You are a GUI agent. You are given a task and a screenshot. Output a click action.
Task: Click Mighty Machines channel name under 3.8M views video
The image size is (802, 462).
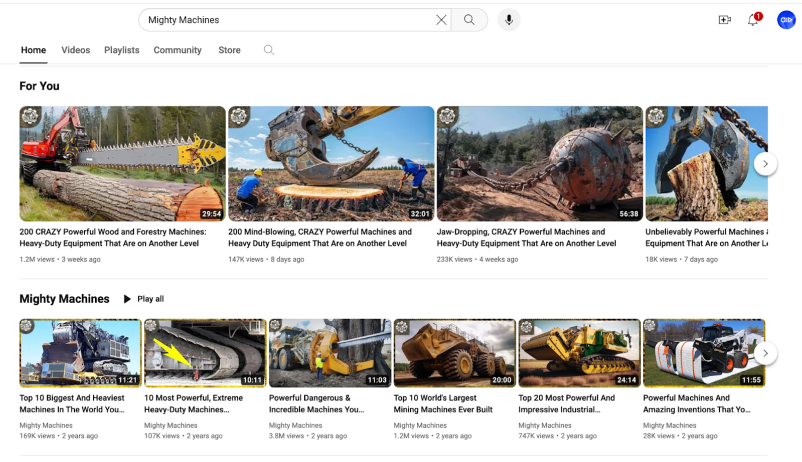[x=296, y=425]
